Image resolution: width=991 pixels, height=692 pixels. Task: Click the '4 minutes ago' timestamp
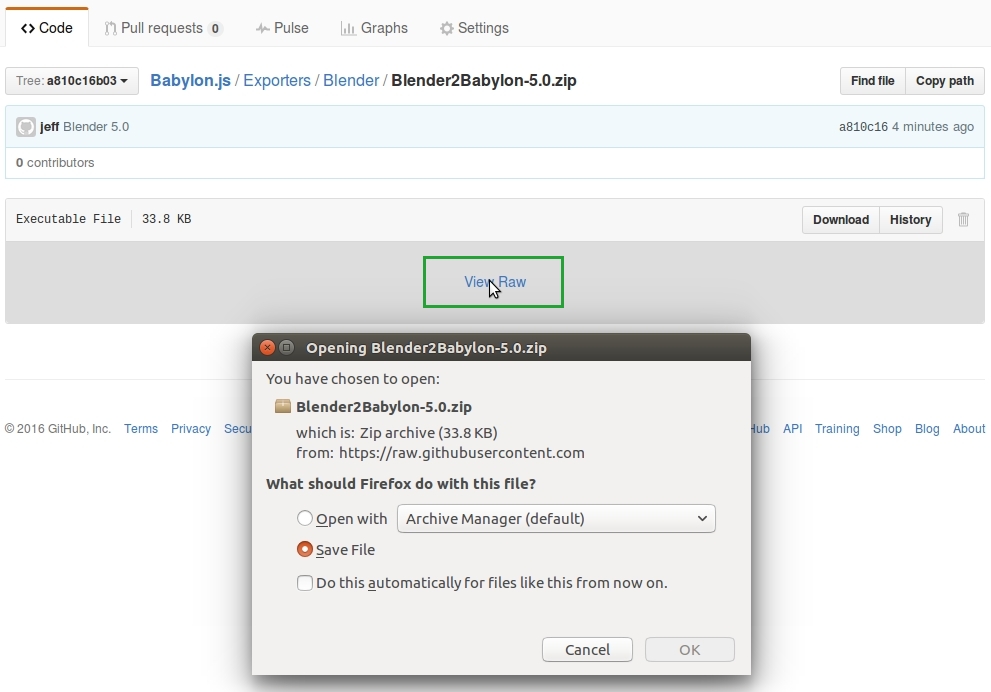(933, 127)
